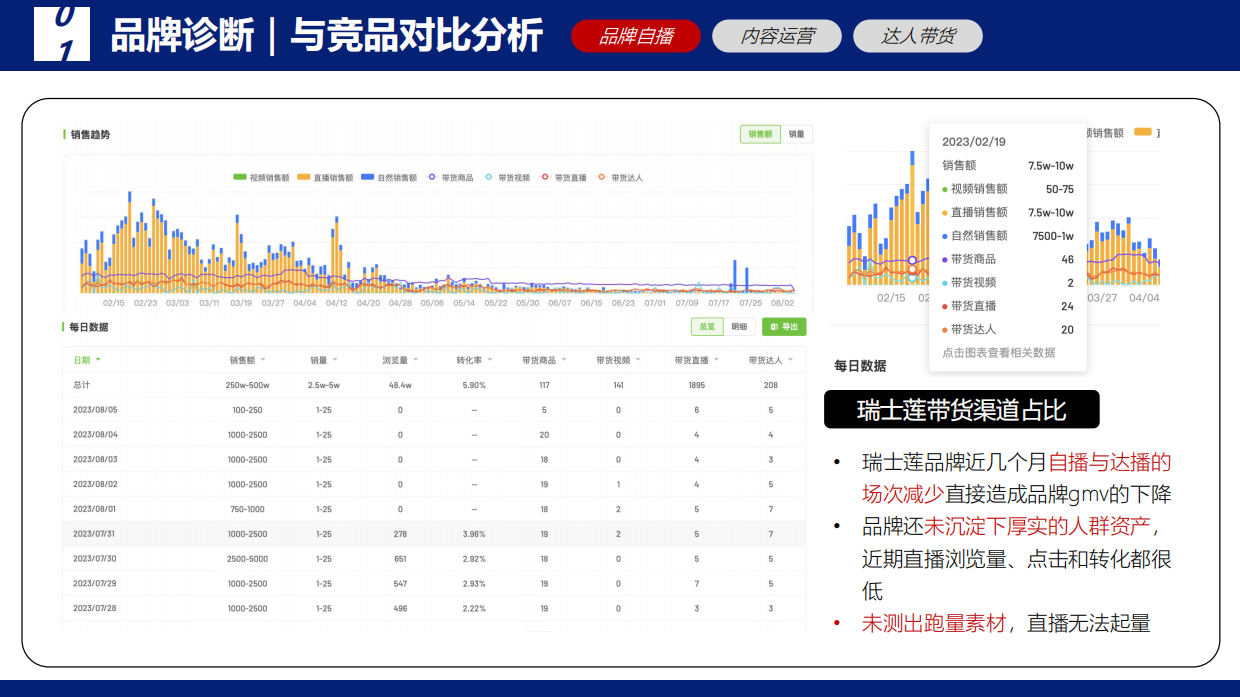This screenshot has width=1240, height=697.
Task: Toggle 直播销售额 orange legend marker
Action: [304, 177]
